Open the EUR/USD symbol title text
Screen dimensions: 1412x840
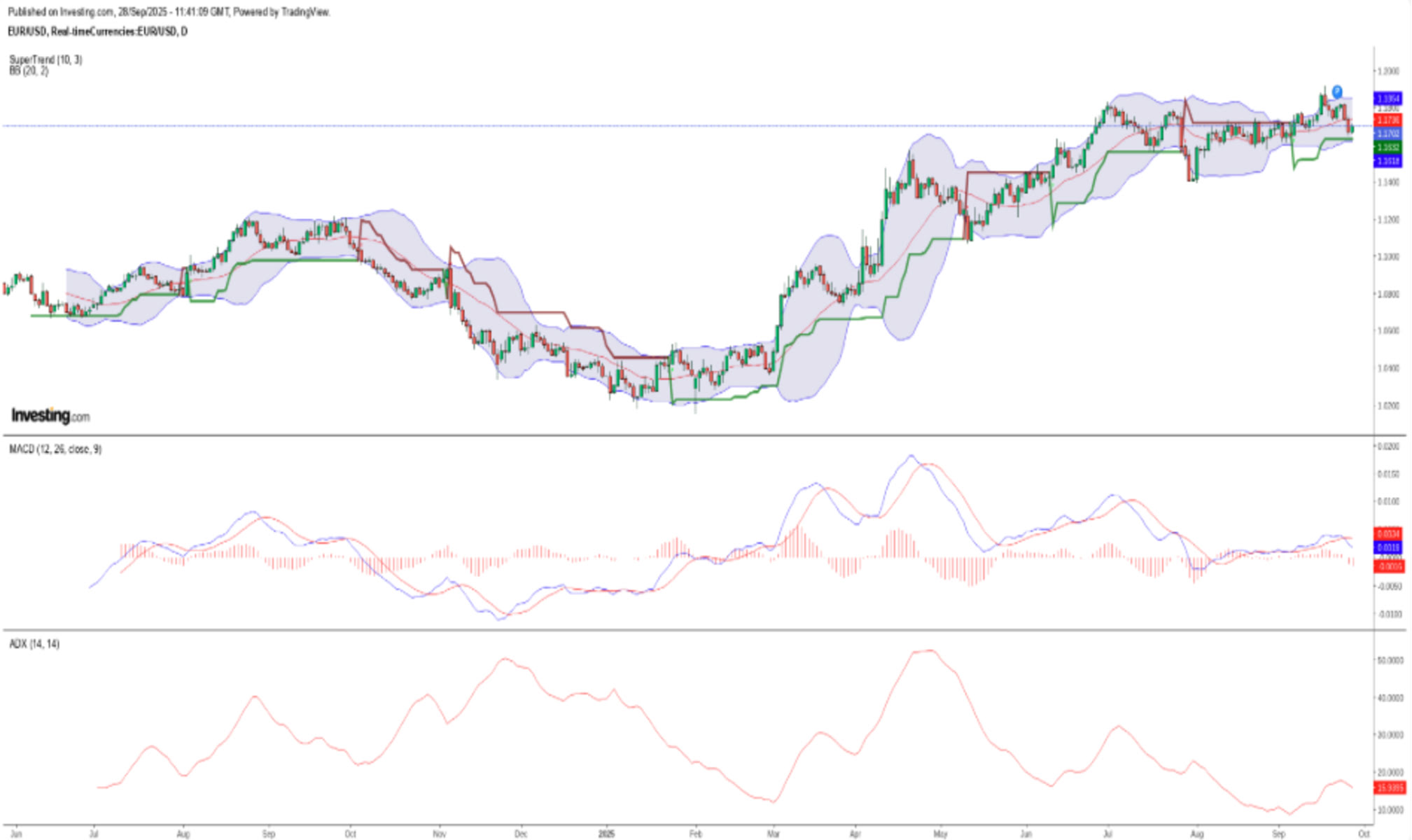coord(97,31)
